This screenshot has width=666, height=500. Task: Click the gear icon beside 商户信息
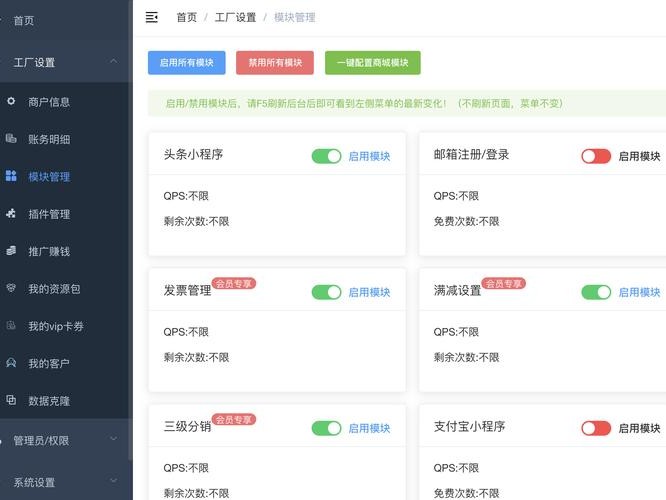11,101
